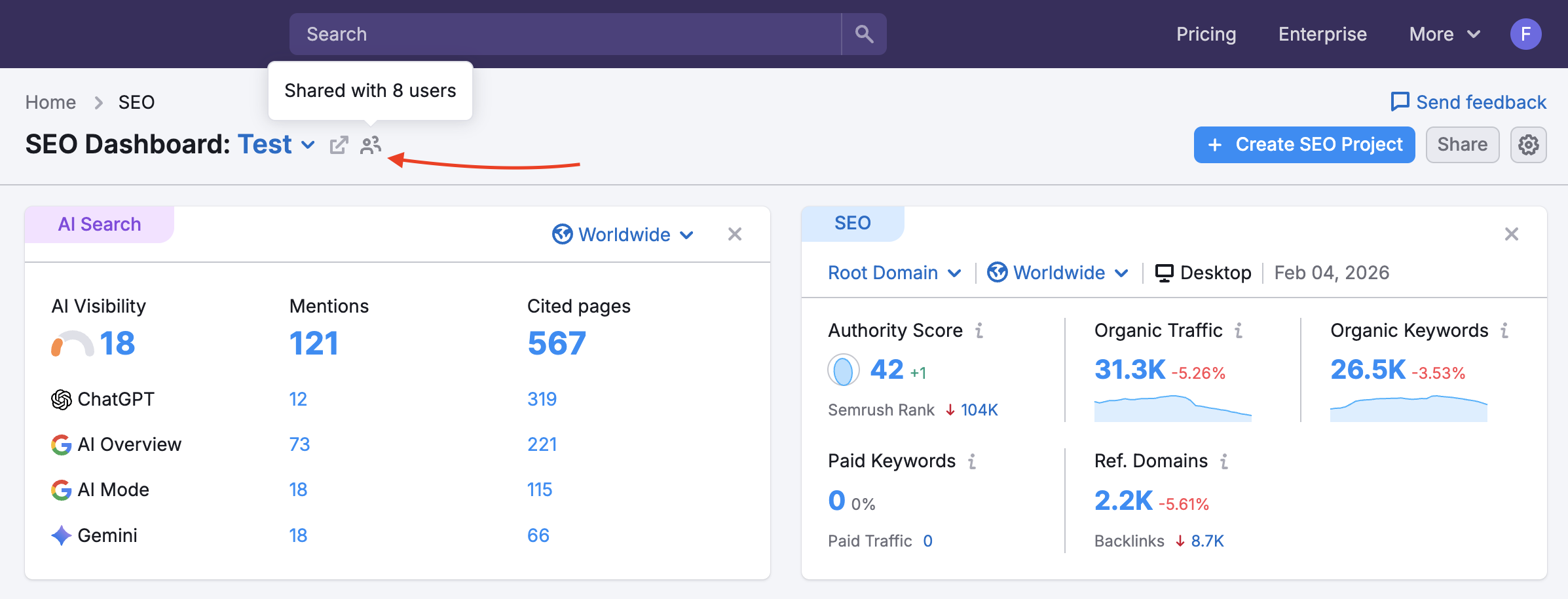Screen dimensions: 1568x599
Task: Open the dashboard in a new window icon
Action: 339,145
